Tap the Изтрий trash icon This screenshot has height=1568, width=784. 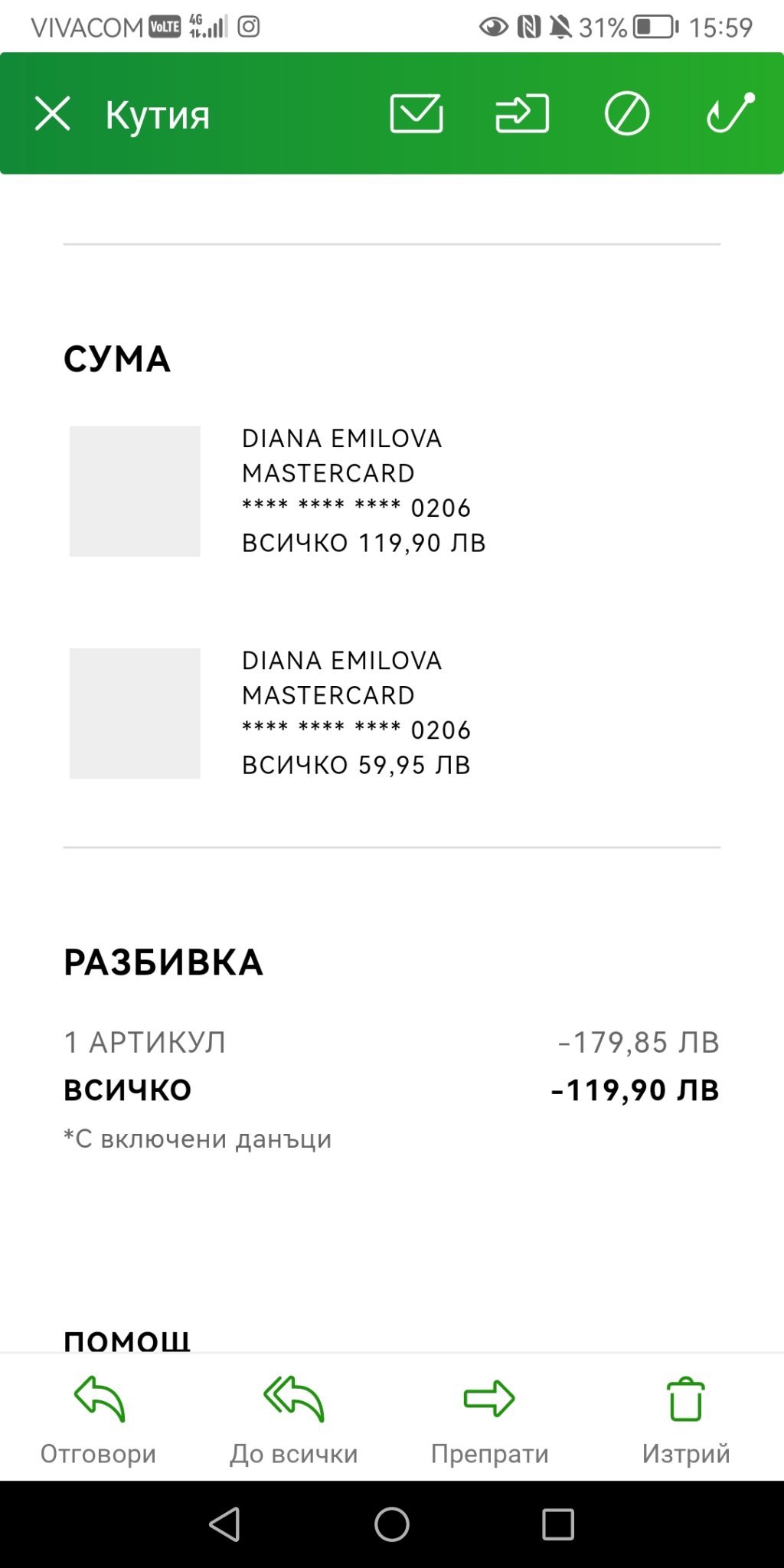pyautogui.click(x=685, y=1400)
